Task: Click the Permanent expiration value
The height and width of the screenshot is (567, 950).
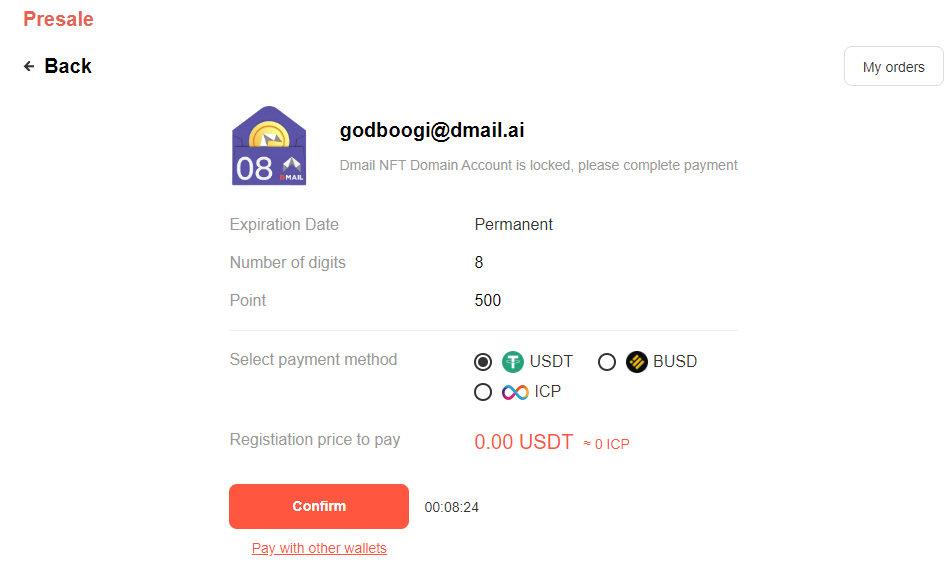Action: point(514,224)
